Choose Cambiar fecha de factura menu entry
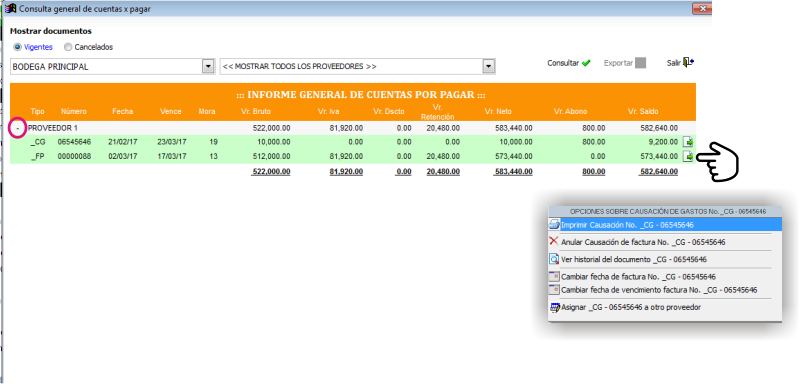The height and width of the screenshot is (384, 800). [638, 277]
